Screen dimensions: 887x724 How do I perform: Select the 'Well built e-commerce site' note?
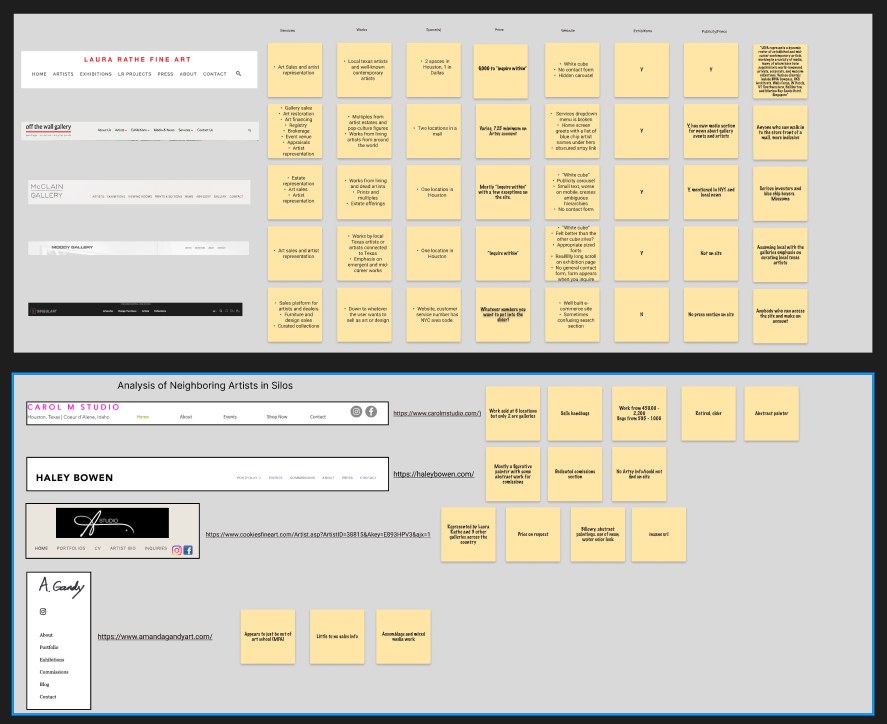tap(572, 314)
